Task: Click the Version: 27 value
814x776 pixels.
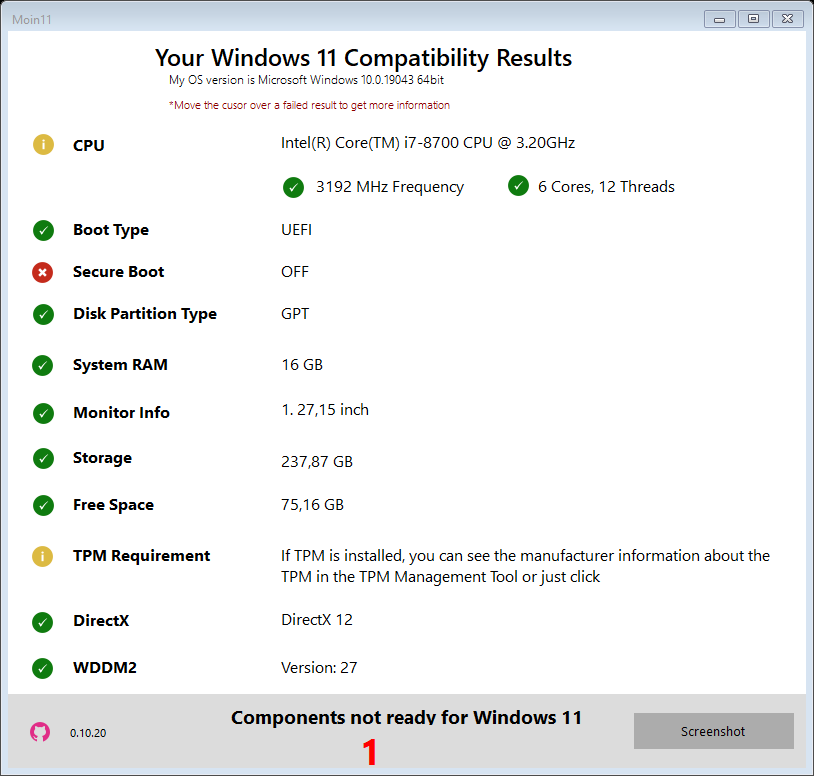Action: [319, 668]
